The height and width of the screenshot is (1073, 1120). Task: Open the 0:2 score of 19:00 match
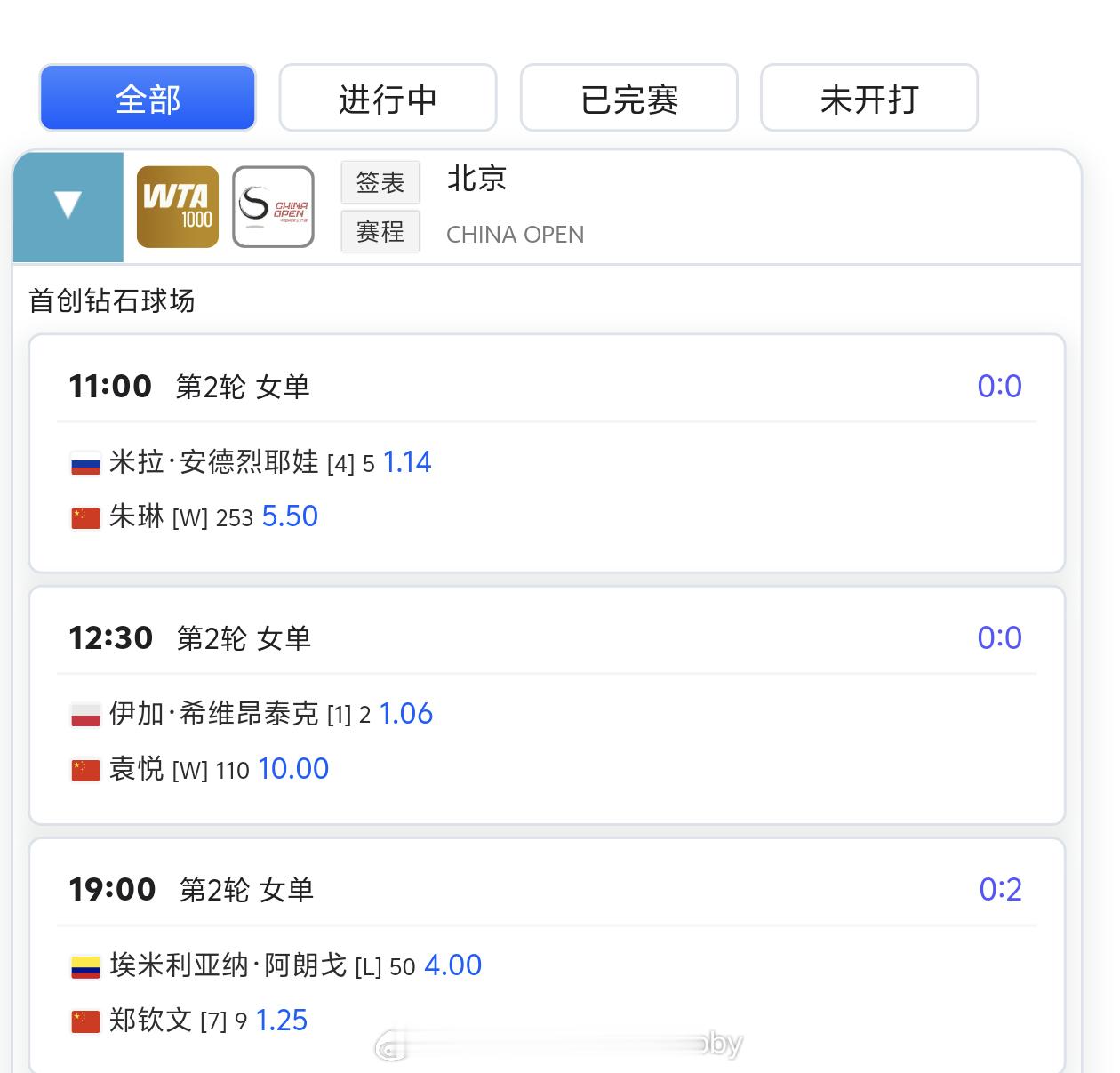[x=1000, y=889]
